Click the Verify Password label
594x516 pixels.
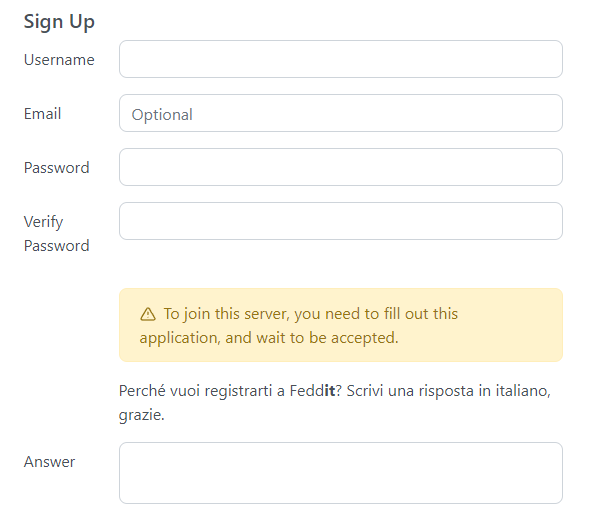pos(56,234)
